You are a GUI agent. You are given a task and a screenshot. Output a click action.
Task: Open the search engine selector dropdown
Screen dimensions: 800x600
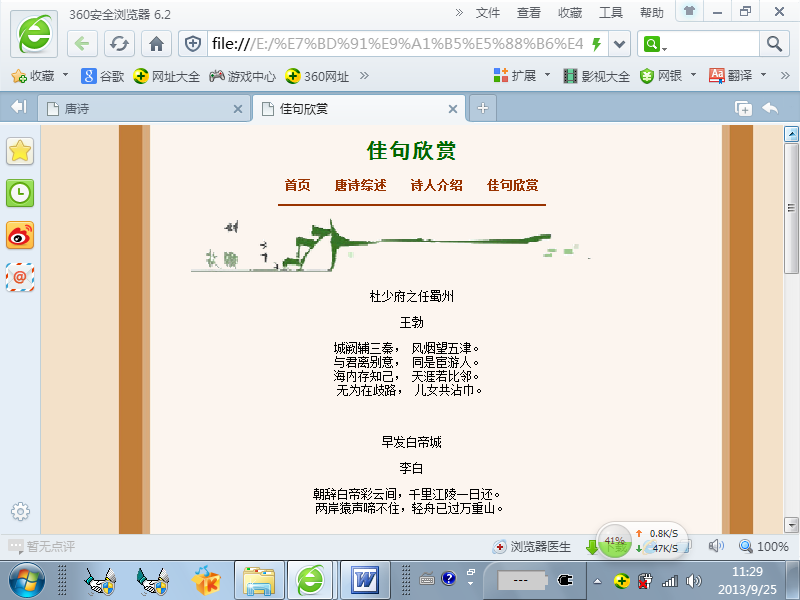click(x=655, y=44)
